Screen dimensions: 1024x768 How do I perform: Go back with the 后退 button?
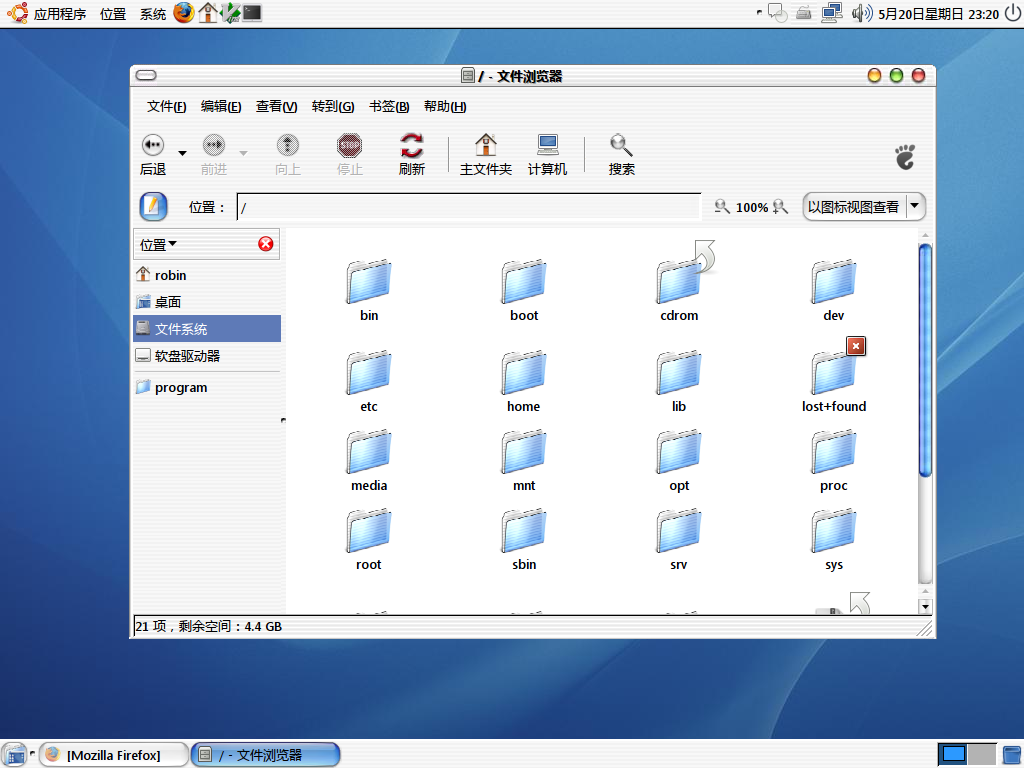pos(153,155)
